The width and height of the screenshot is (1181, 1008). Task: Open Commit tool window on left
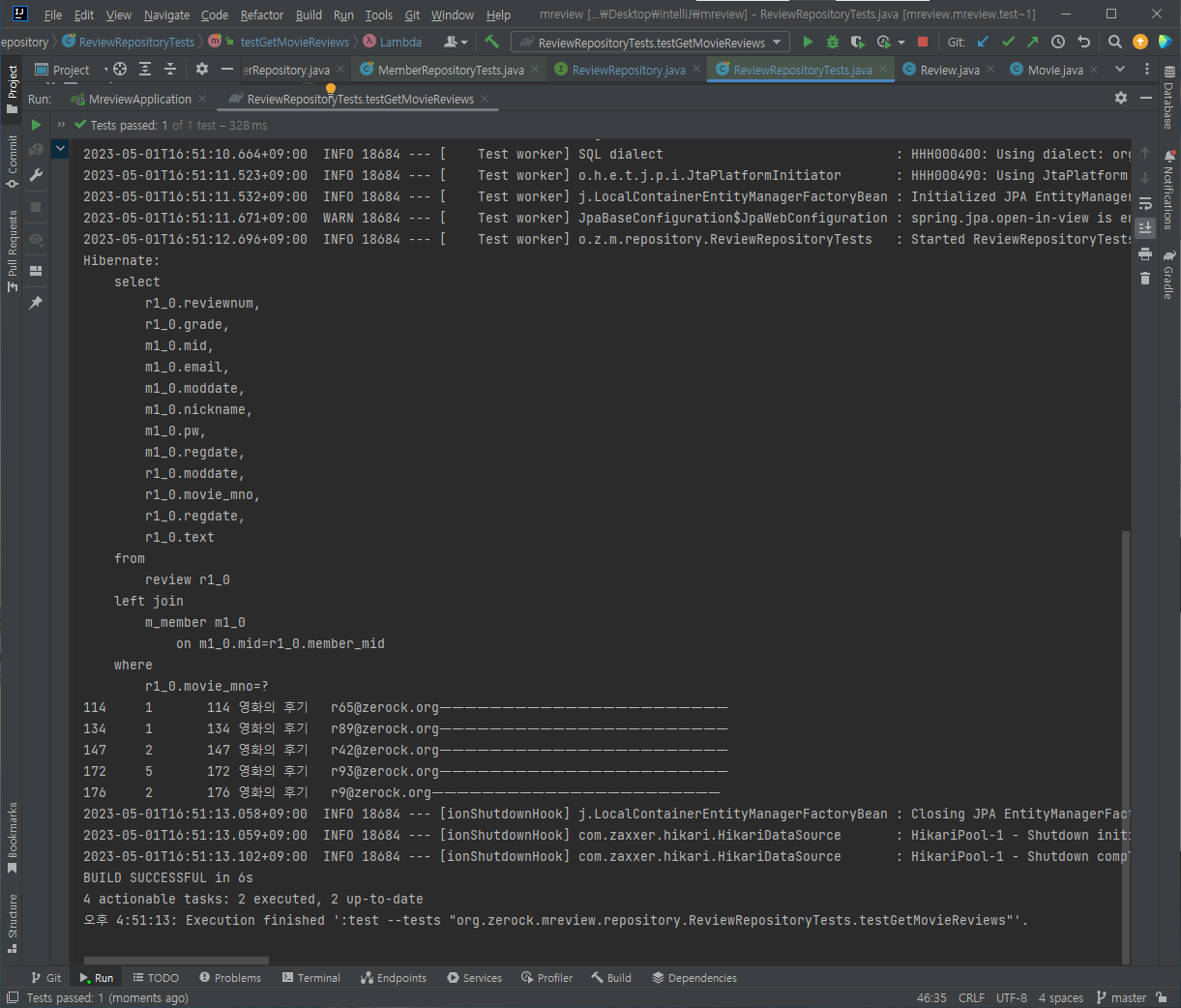[13, 161]
